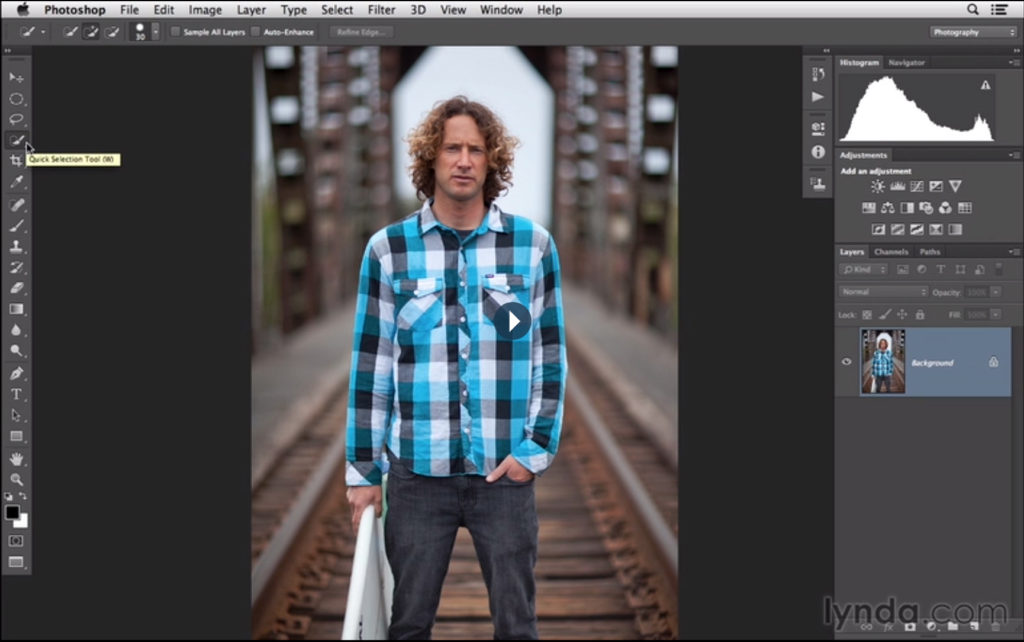This screenshot has height=642, width=1024.
Task: Open the History panel icon
Action: click(818, 74)
